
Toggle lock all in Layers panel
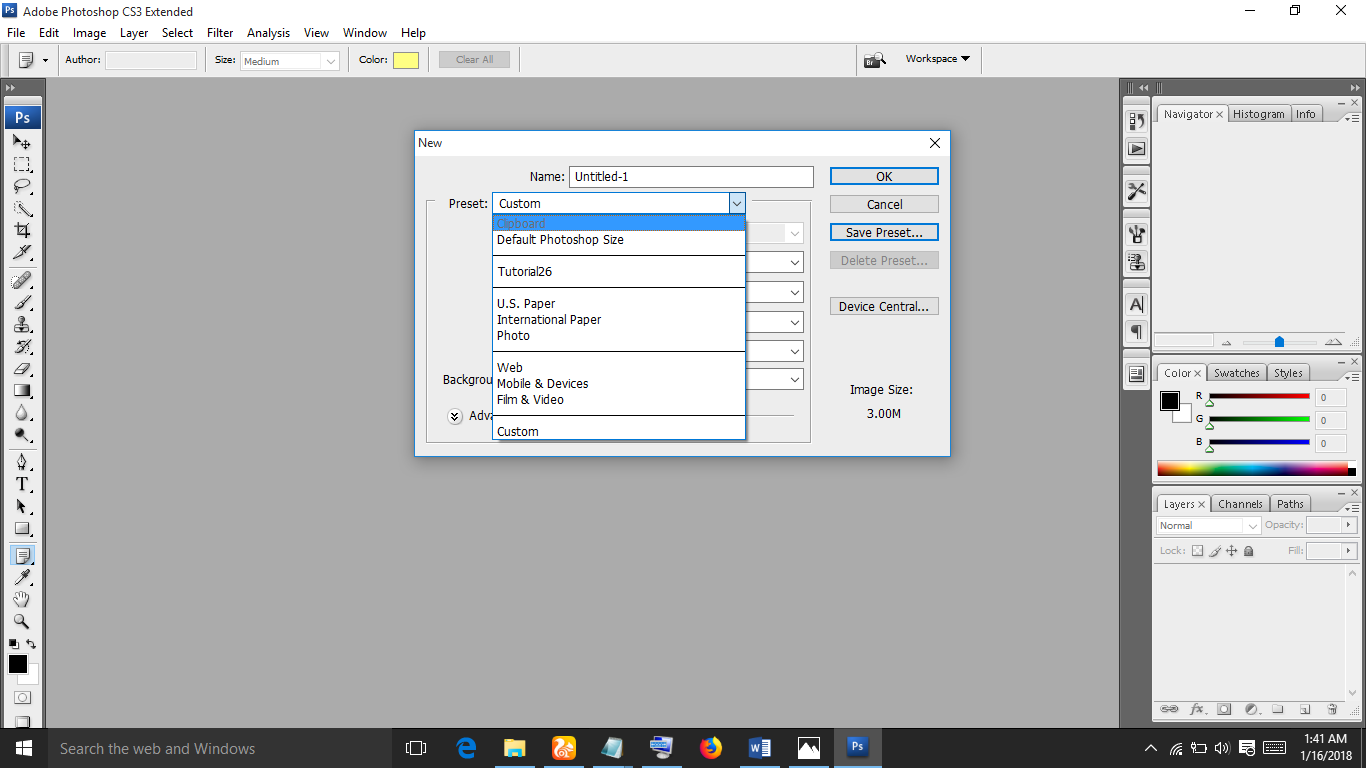coord(1248,551)
